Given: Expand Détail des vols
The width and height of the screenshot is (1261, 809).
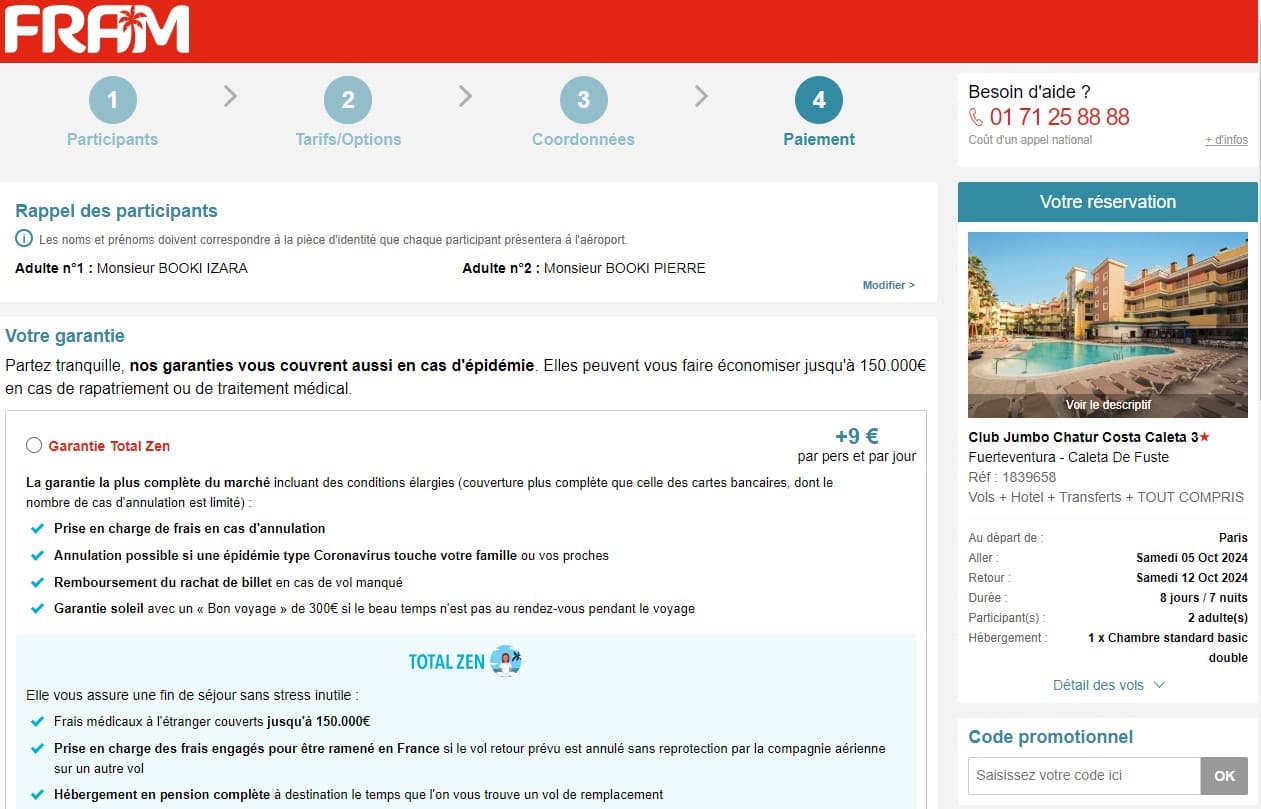Looking at the screenshot, I should [x=1108, y=685].
